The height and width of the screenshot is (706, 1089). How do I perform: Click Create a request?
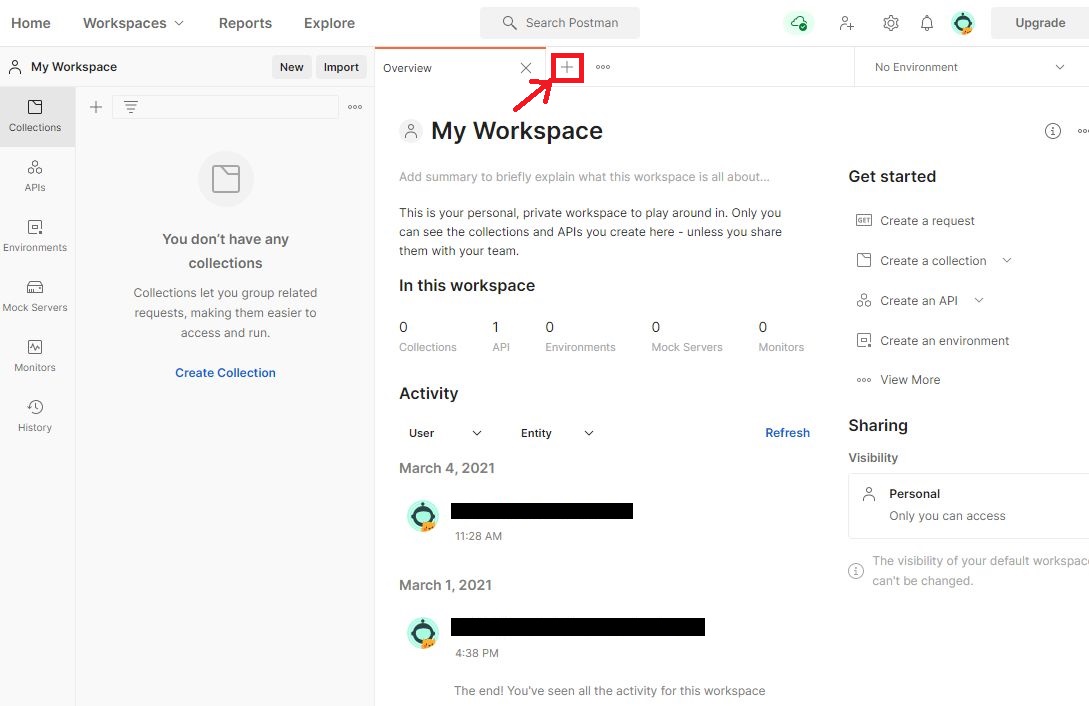[x=926, y=221]
